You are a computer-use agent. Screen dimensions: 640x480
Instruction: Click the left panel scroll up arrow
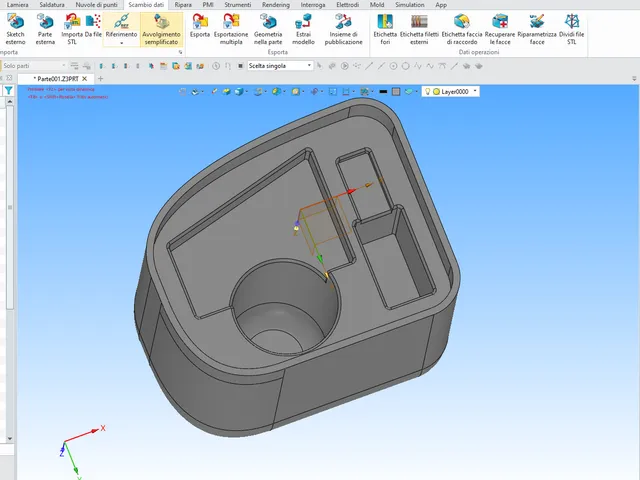[x=10, y=101]
